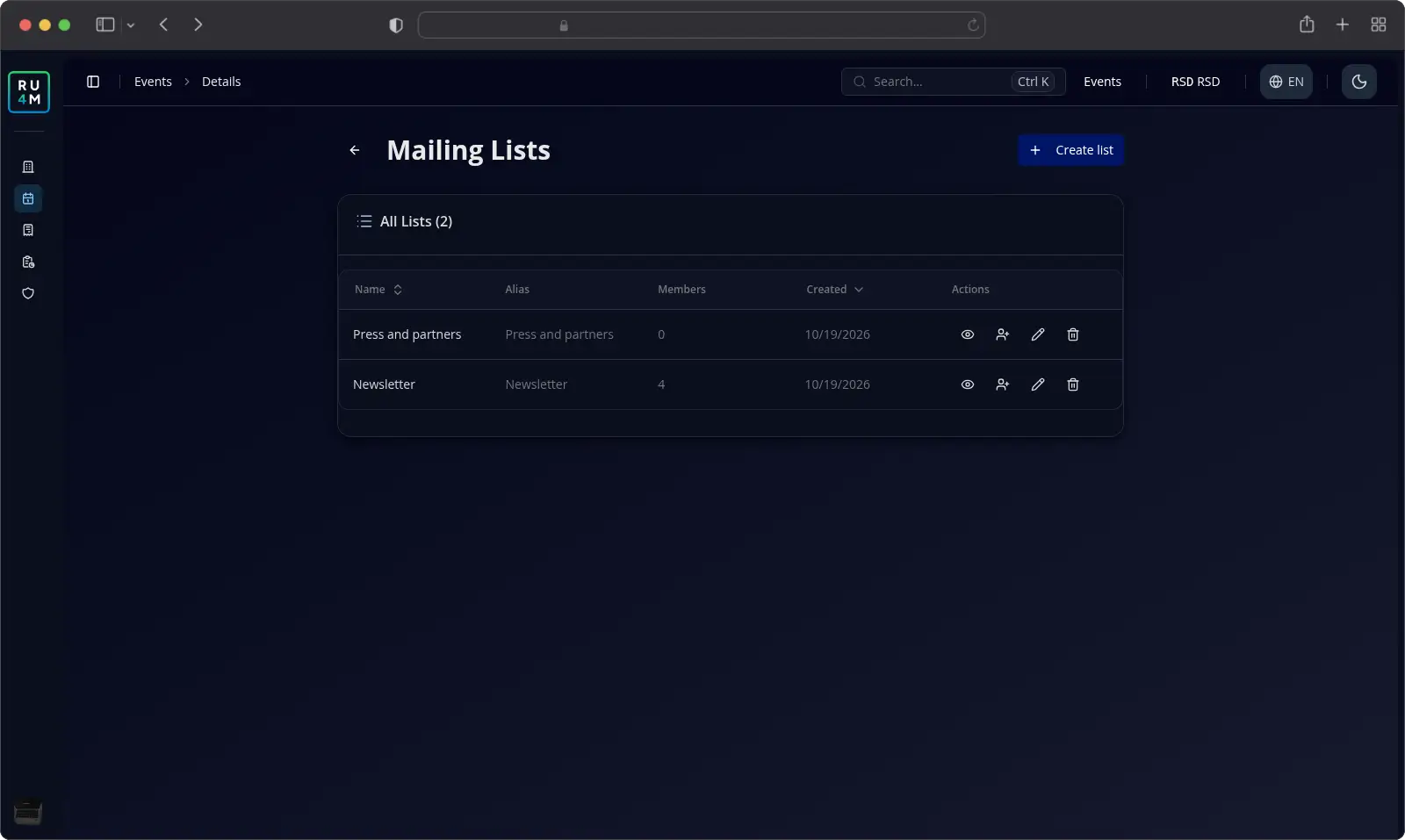
Task: Open a new browser tab
Action: click(x=1343, y=25)
